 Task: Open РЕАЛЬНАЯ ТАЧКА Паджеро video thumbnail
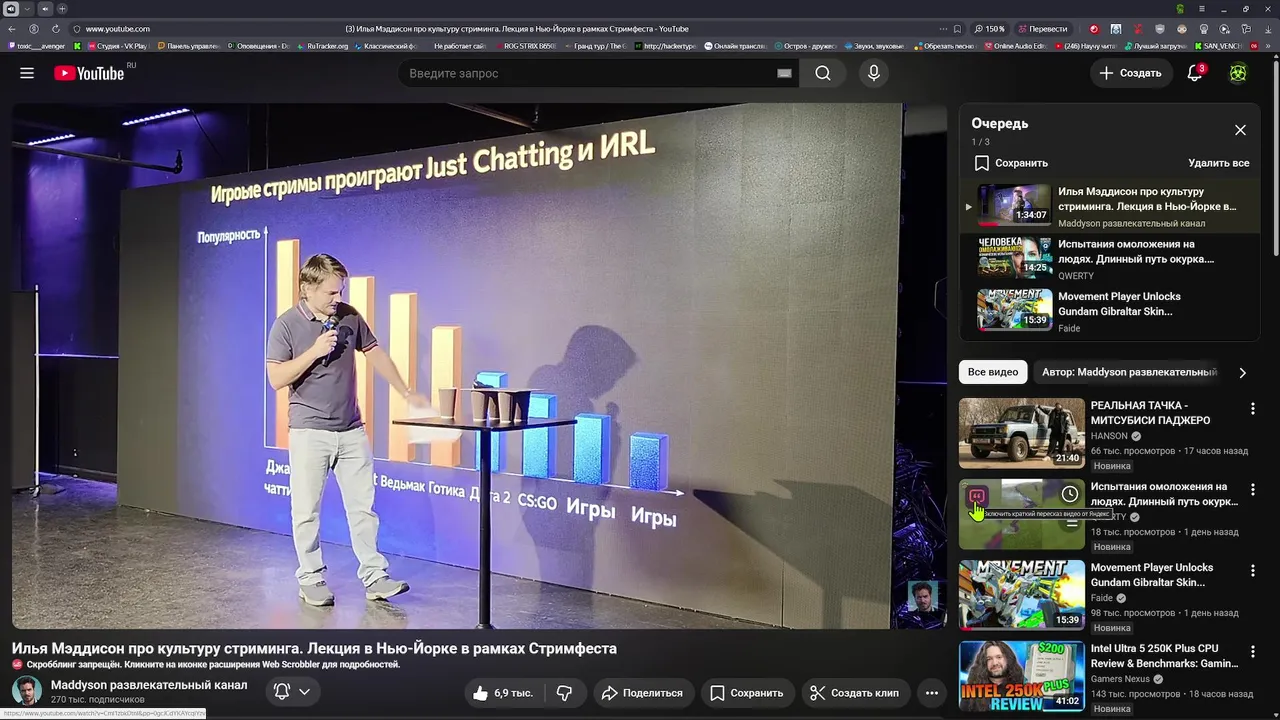[1021, 433]
